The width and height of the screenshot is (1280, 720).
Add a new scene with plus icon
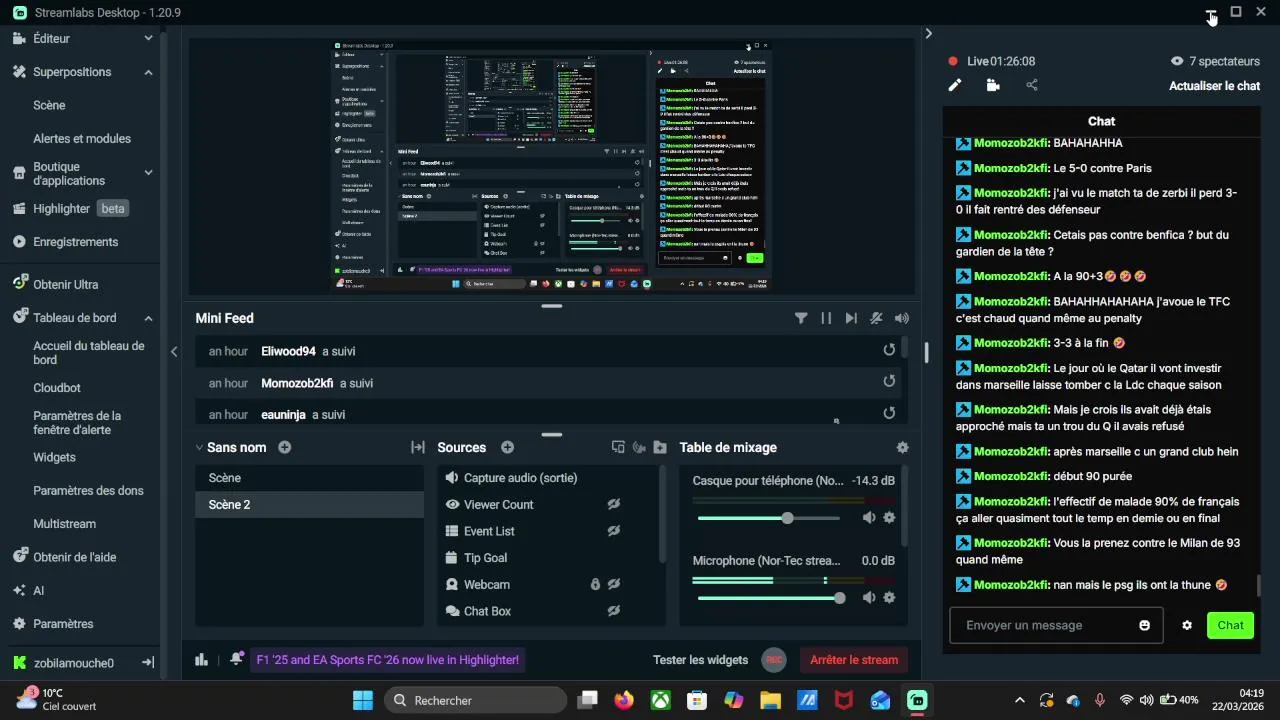point(285,447)
